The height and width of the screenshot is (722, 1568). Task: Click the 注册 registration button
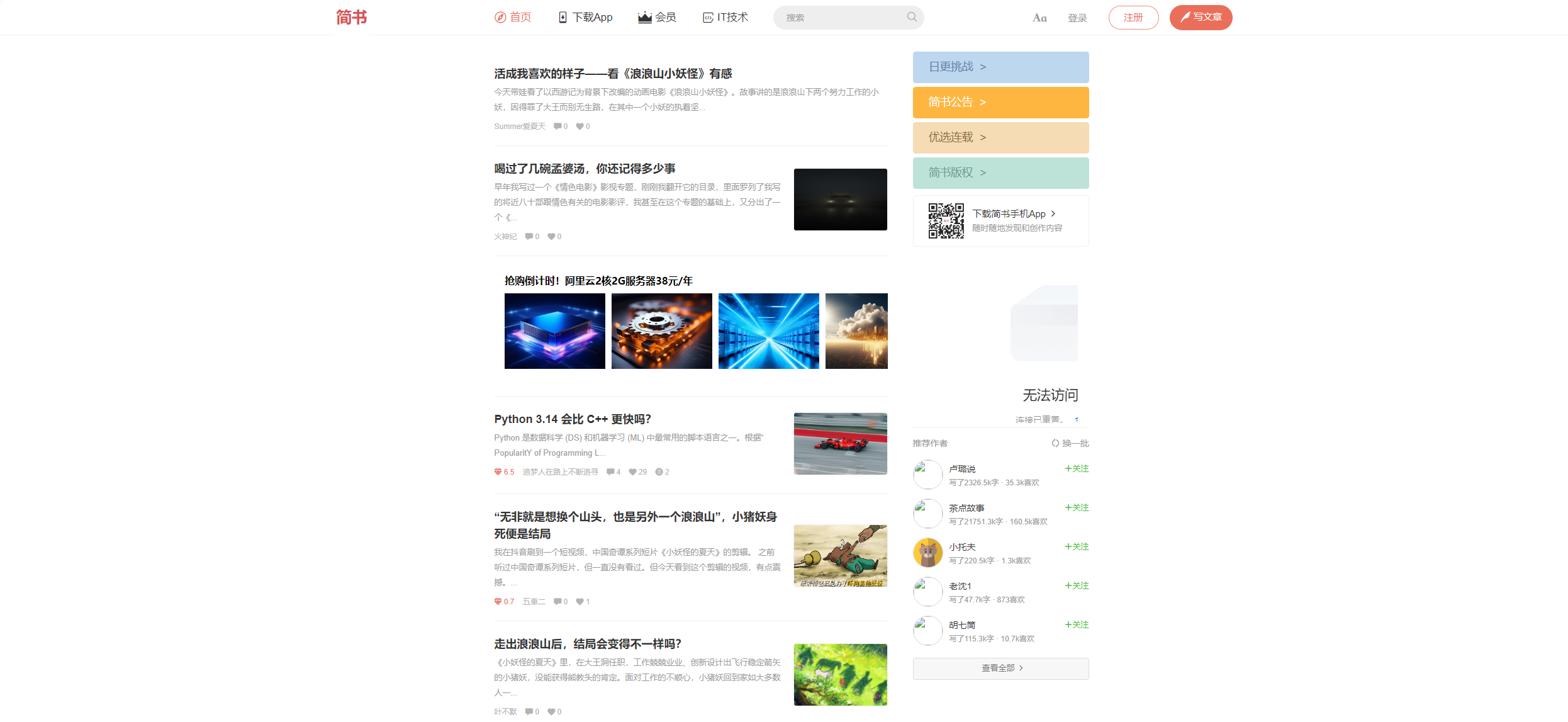tap(1133, 17)
